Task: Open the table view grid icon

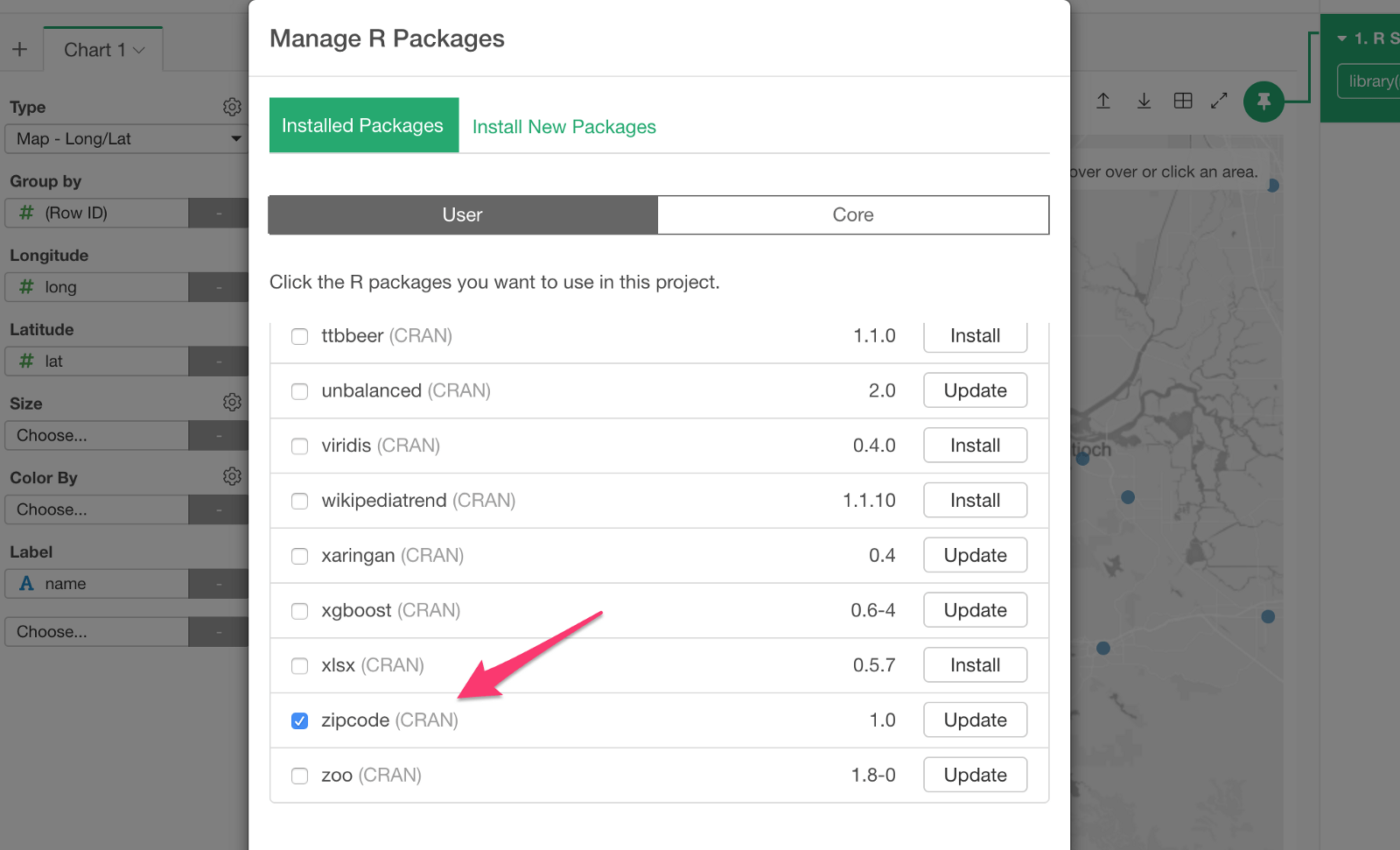Action: coord(1182,100)
